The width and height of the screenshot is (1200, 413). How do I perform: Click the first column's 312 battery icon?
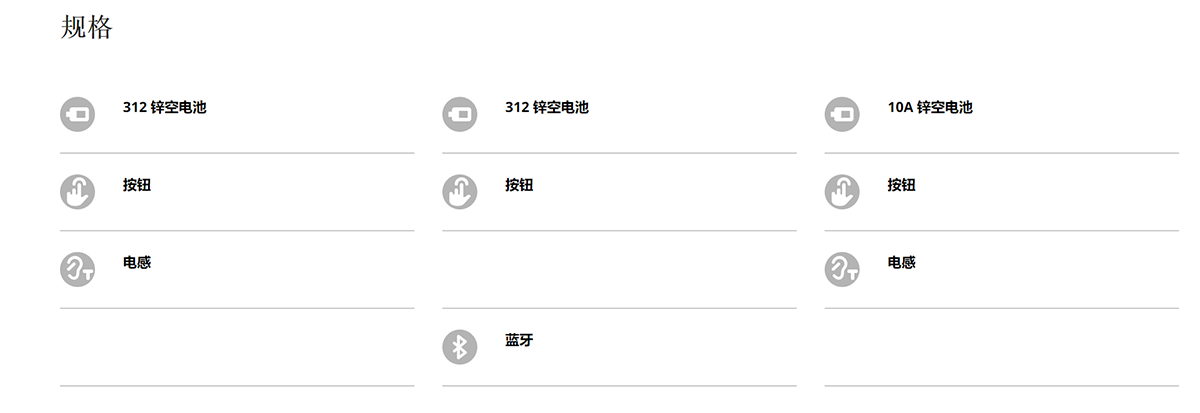click(77, 114)
